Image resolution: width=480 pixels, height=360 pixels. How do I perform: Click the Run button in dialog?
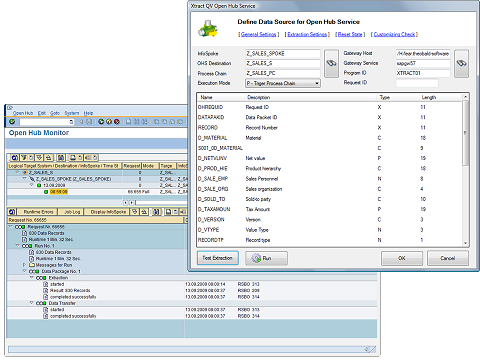[266, 258]
